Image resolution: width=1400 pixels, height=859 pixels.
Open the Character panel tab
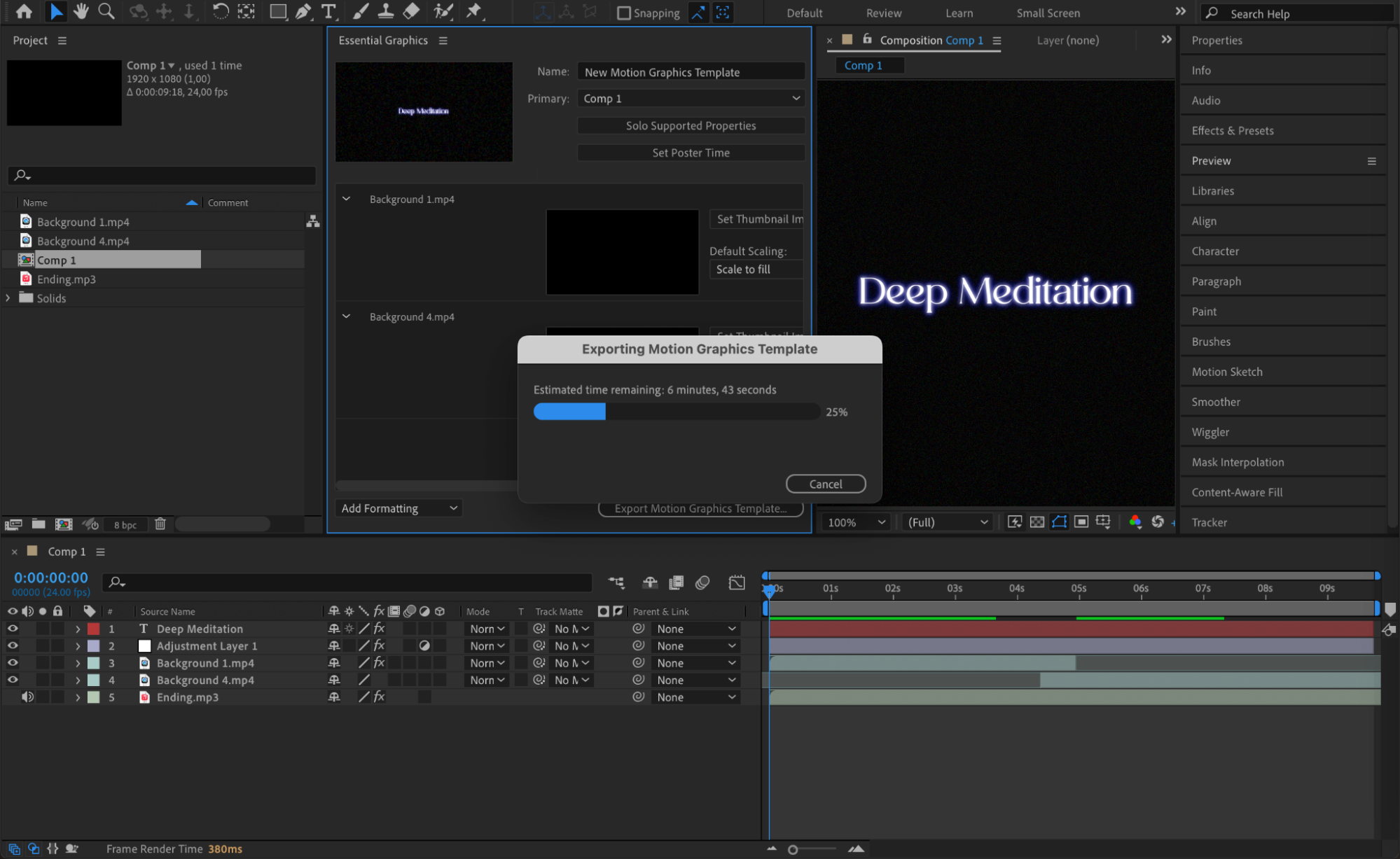(1215, 251)
